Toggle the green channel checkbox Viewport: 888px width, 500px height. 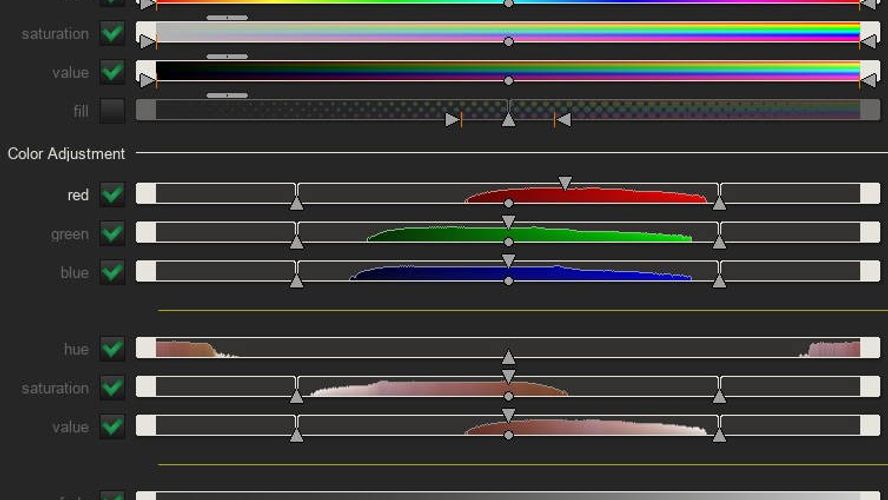[113, 233]
